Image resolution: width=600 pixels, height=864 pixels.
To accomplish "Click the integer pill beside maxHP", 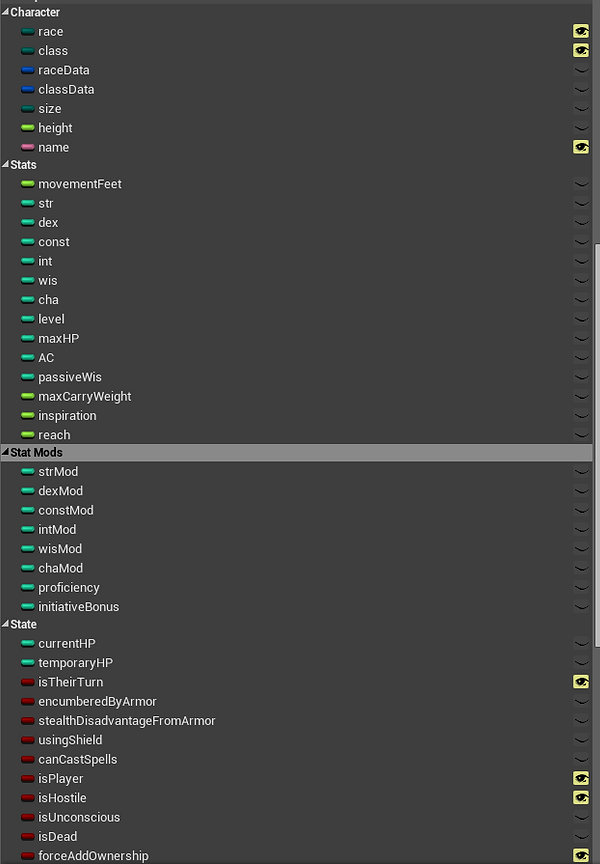I will pos(28,338).
